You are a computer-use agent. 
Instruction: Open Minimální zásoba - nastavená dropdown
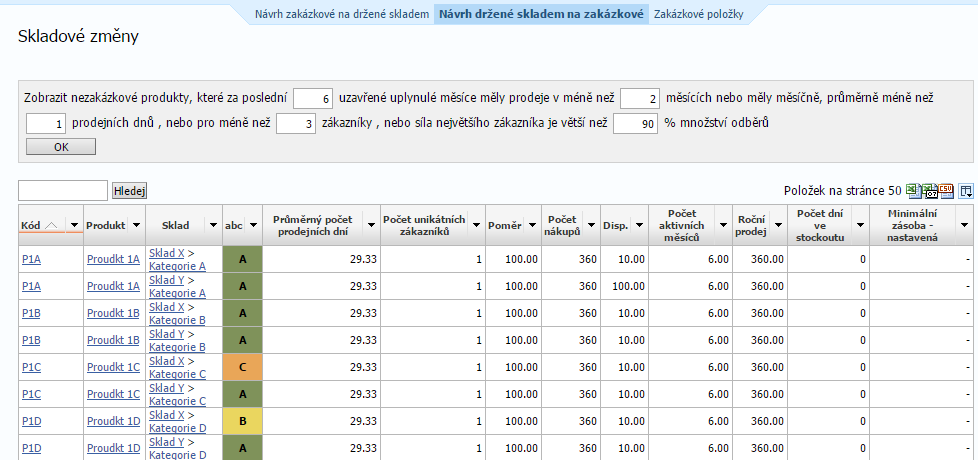(965, 225)
